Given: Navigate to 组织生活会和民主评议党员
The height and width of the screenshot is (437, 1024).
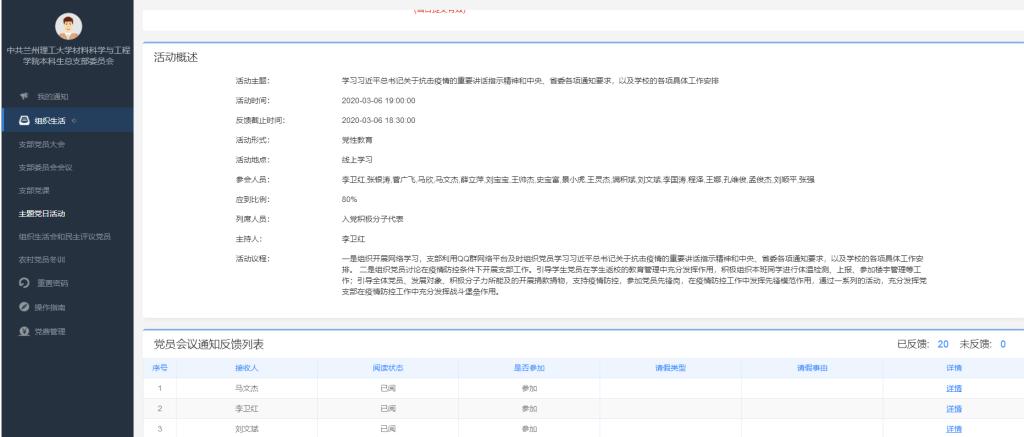Looking at the screenshot, I should tap(64, 236).
